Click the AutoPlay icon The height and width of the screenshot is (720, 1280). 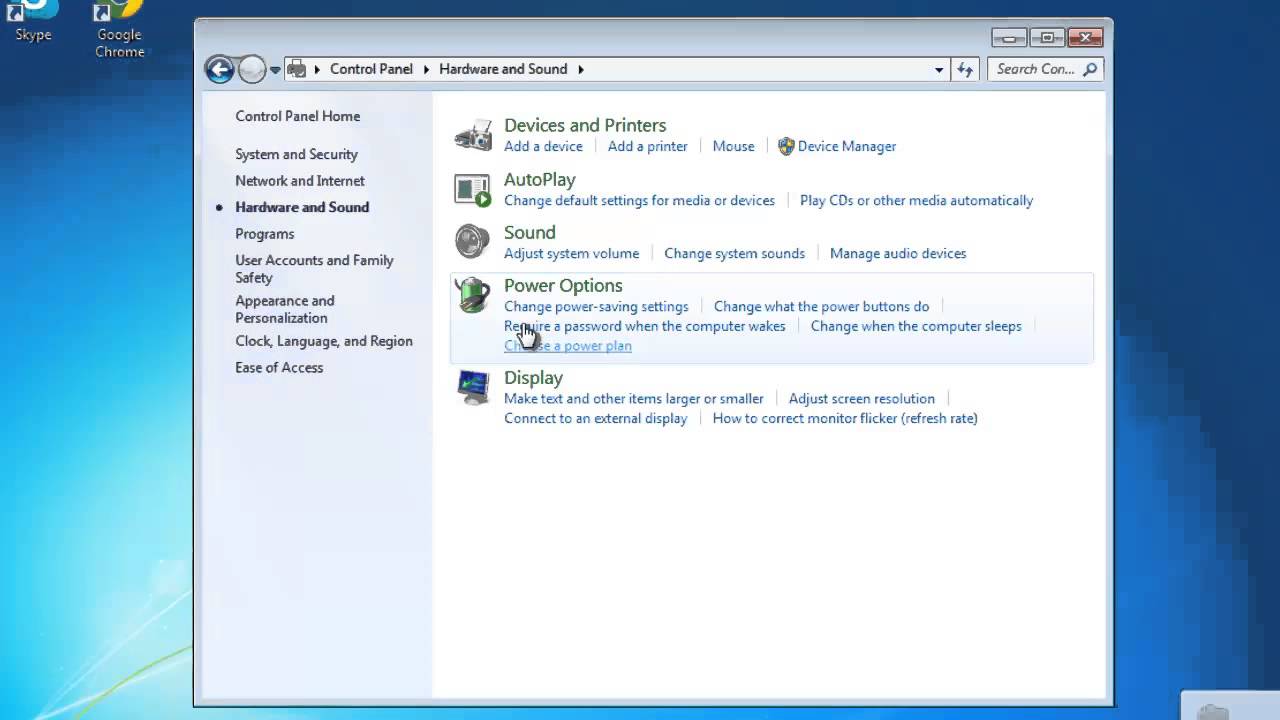[x=472, y=189]
